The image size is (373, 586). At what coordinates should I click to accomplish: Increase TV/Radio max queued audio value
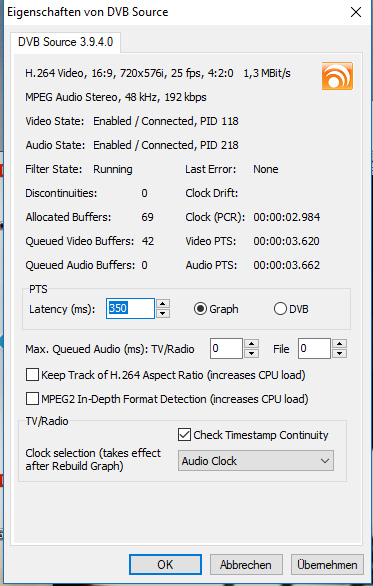(251, 344)
